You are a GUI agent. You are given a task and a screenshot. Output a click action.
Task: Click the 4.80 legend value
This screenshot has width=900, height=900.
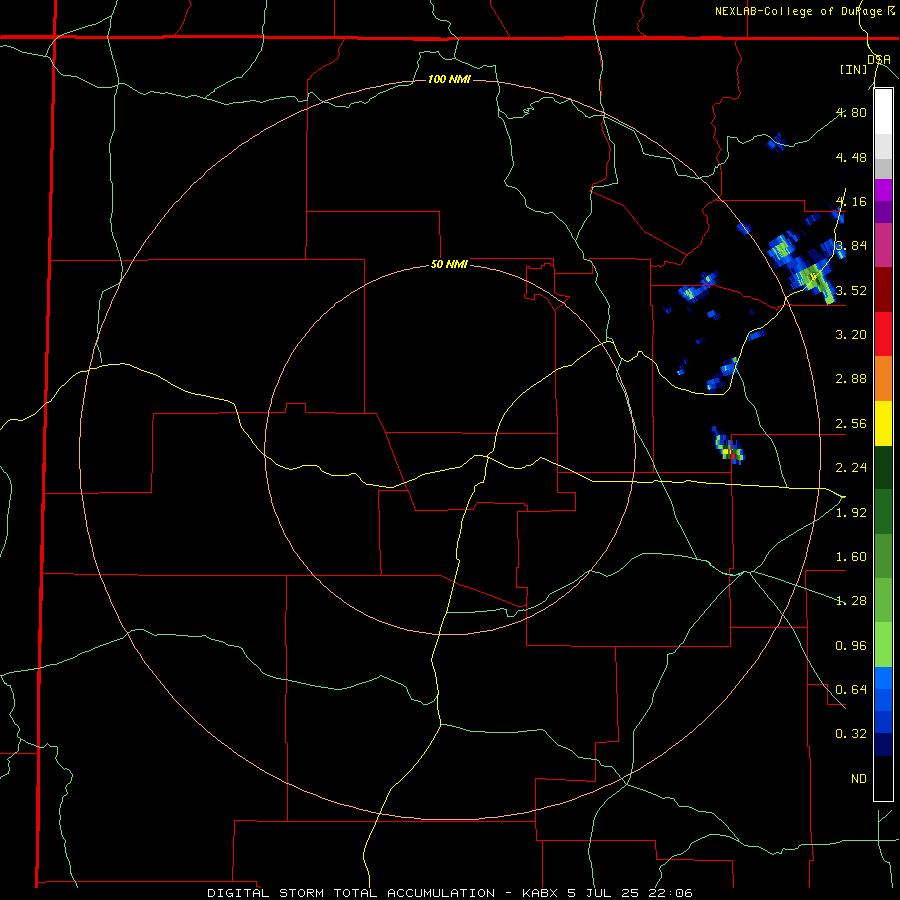click(851, 112)
